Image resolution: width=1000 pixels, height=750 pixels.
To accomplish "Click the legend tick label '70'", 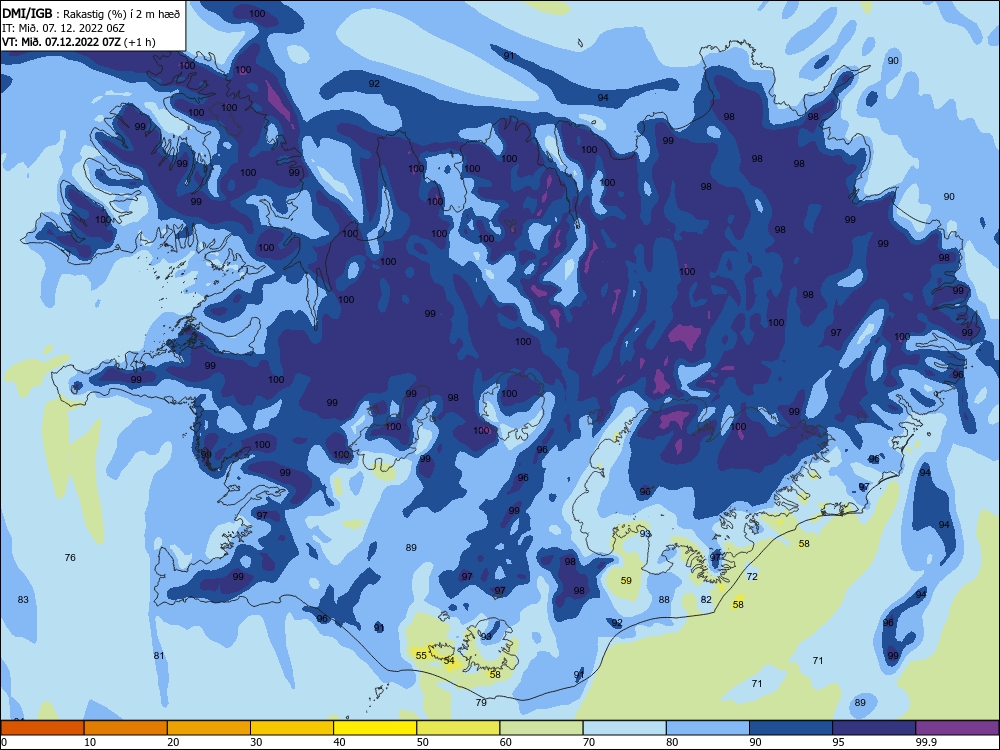I will (589, 742).
